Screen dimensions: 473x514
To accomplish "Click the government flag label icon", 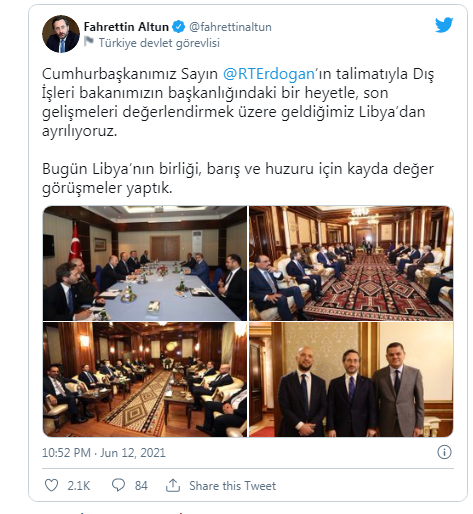I will [89, 42].
